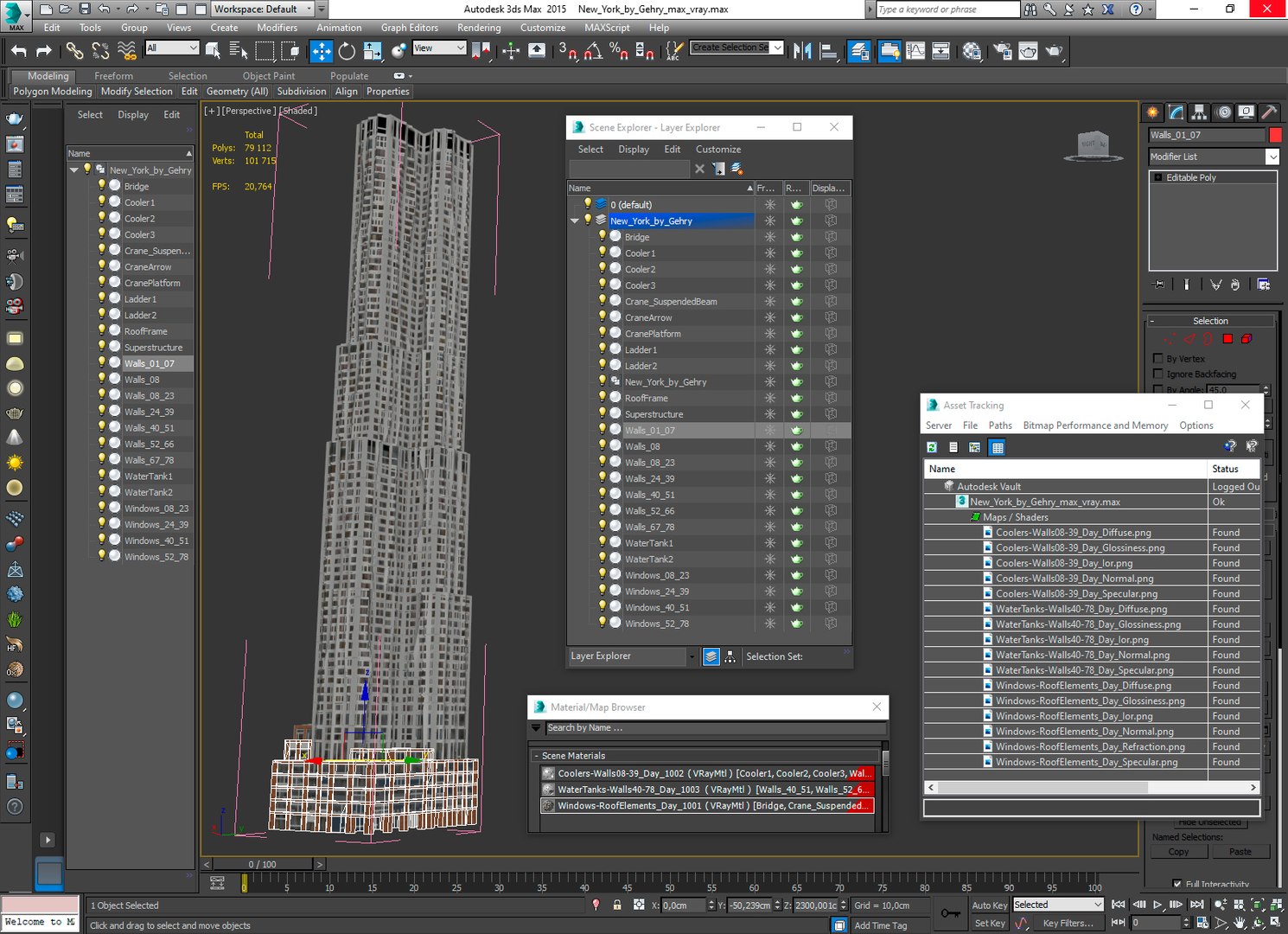Activate the Select and Move tool

coord(322,51)
